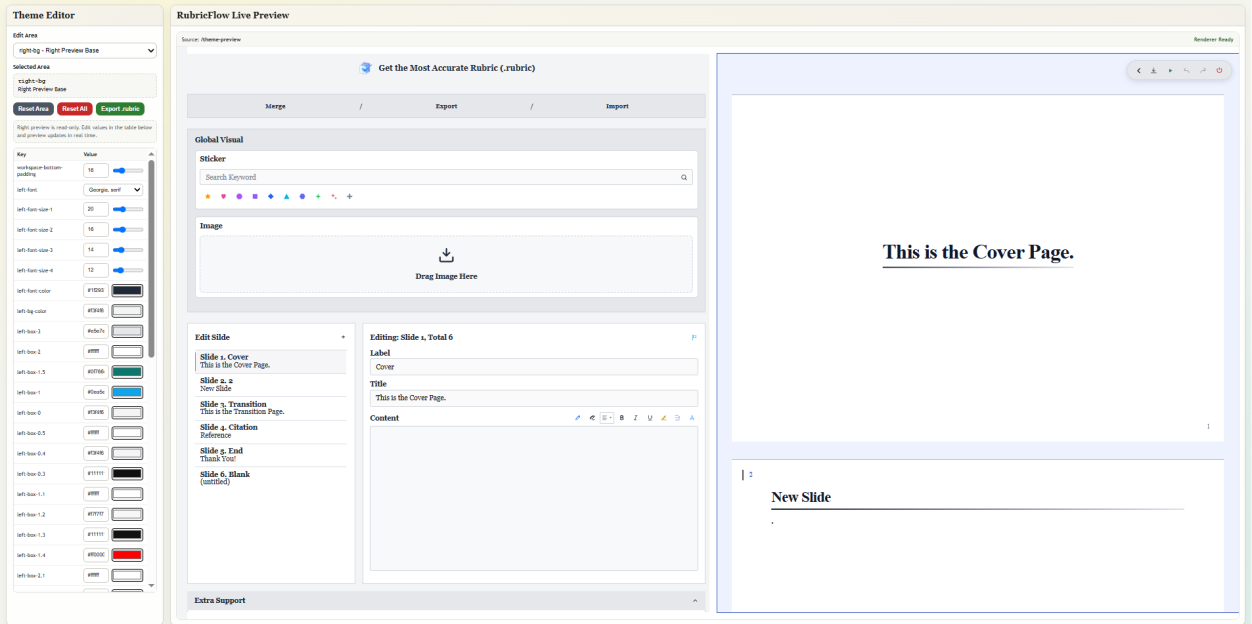The height and width of the screenshot is (624, 1252).
Task: Click the Reset Area button
Action: click(33, 108)
